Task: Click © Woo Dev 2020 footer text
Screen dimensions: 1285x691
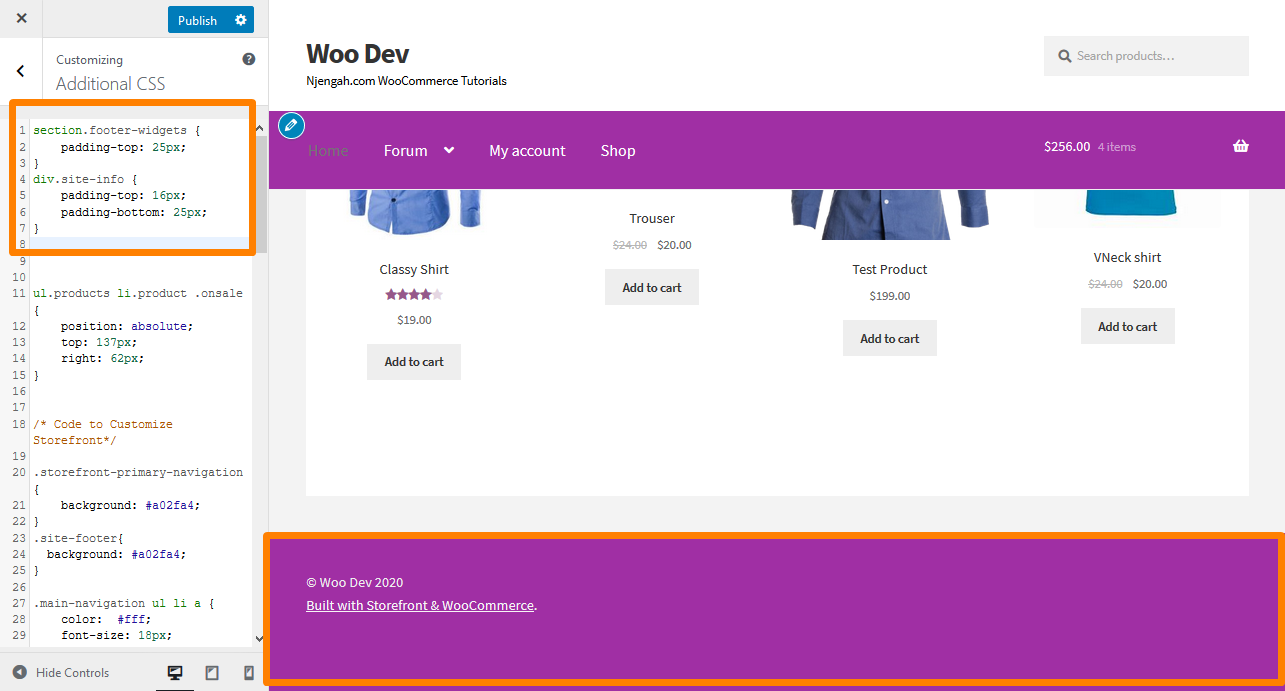Action: point(355,582)
